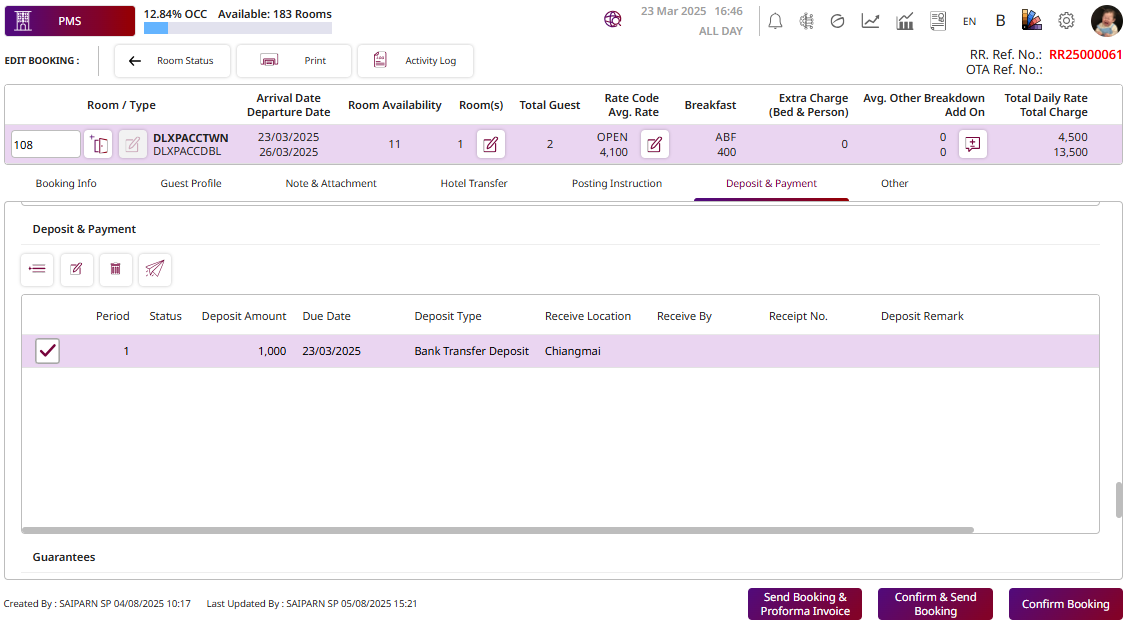Click the notification bell icon

pyautogui.click(x=775, y=21)
